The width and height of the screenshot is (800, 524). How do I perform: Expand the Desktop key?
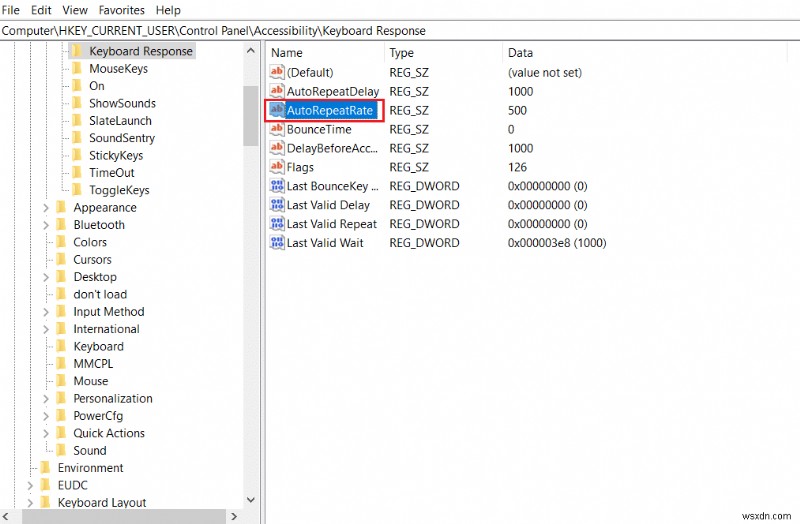click(45, 277)
